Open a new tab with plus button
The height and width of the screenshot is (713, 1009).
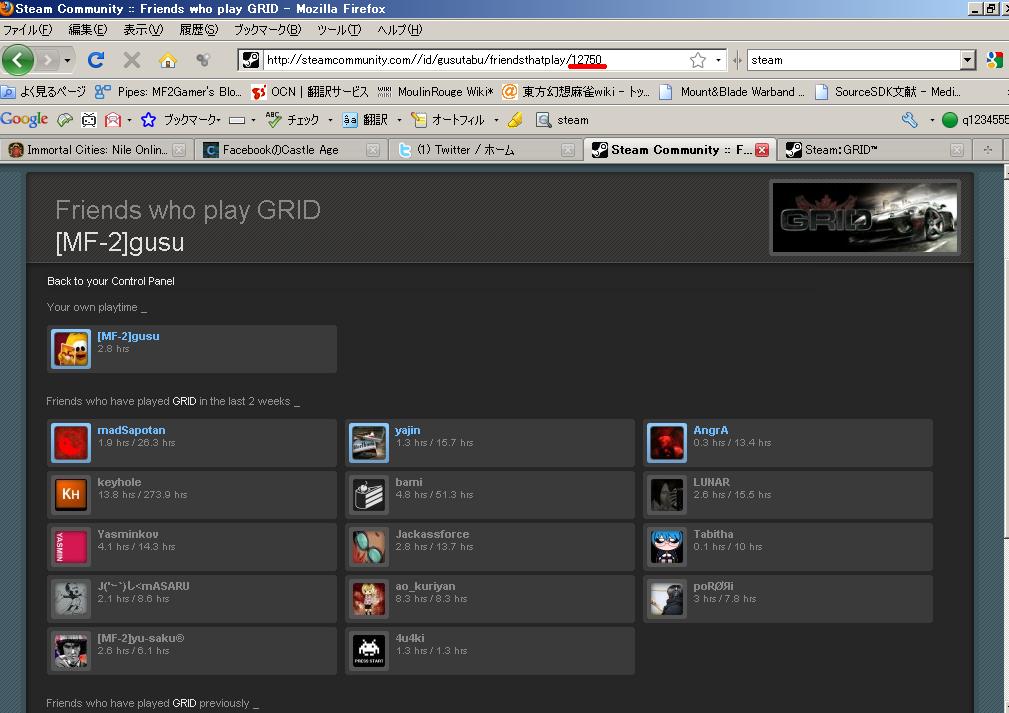[988, 150]
